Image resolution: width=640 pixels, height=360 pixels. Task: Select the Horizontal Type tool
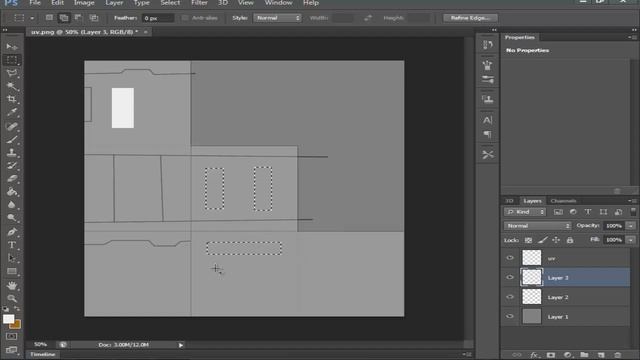tap(11, 245)
